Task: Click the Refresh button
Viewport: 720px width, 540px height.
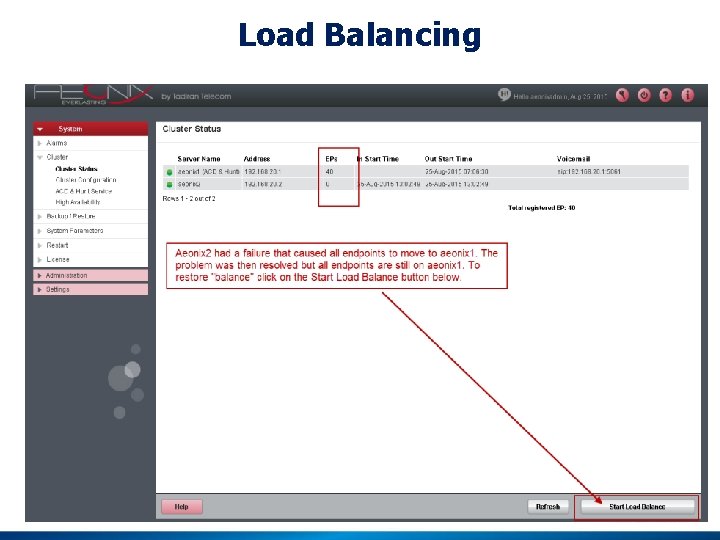Action: click(x=548, y=506)
